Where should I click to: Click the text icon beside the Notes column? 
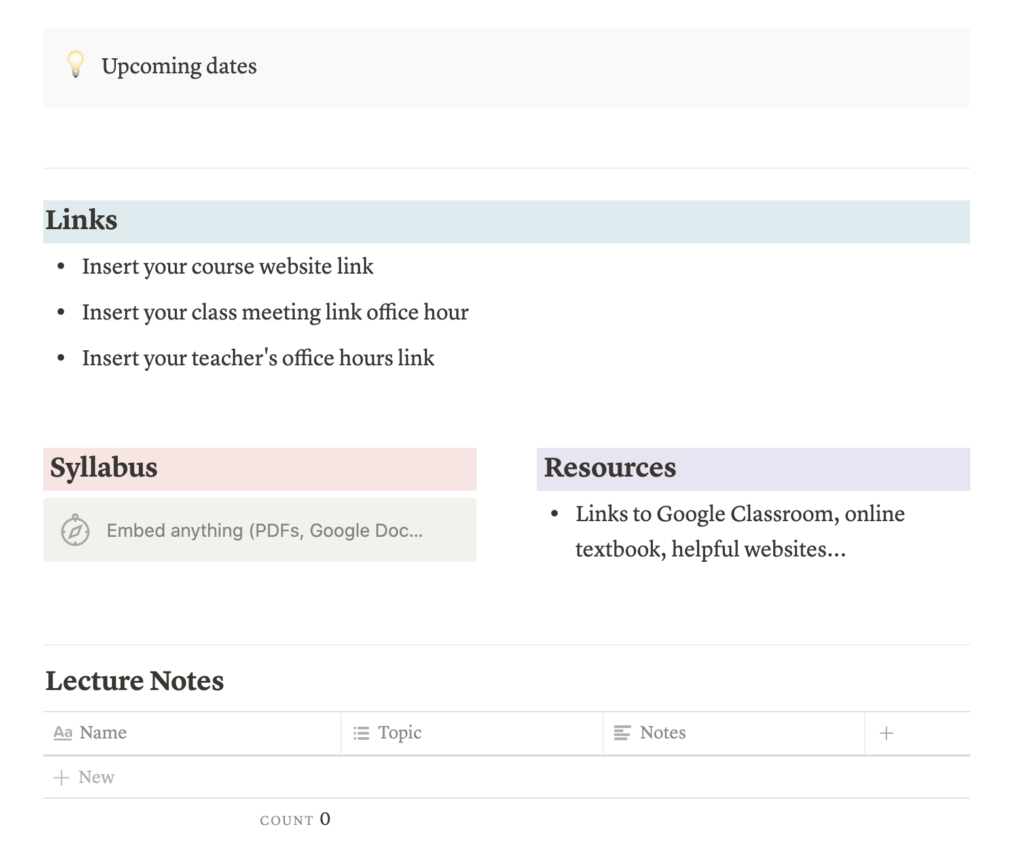pyautogui.click(x=623, y=732)
